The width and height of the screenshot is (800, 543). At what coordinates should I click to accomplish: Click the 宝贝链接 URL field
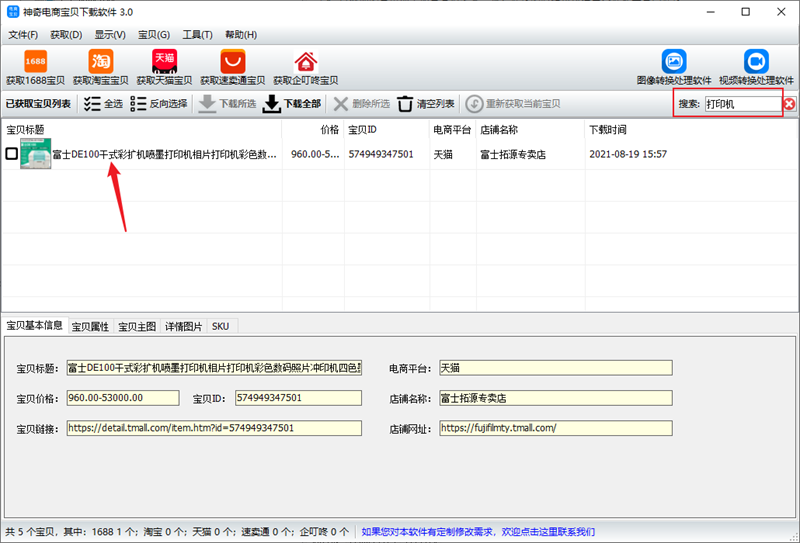click(214, 428)
